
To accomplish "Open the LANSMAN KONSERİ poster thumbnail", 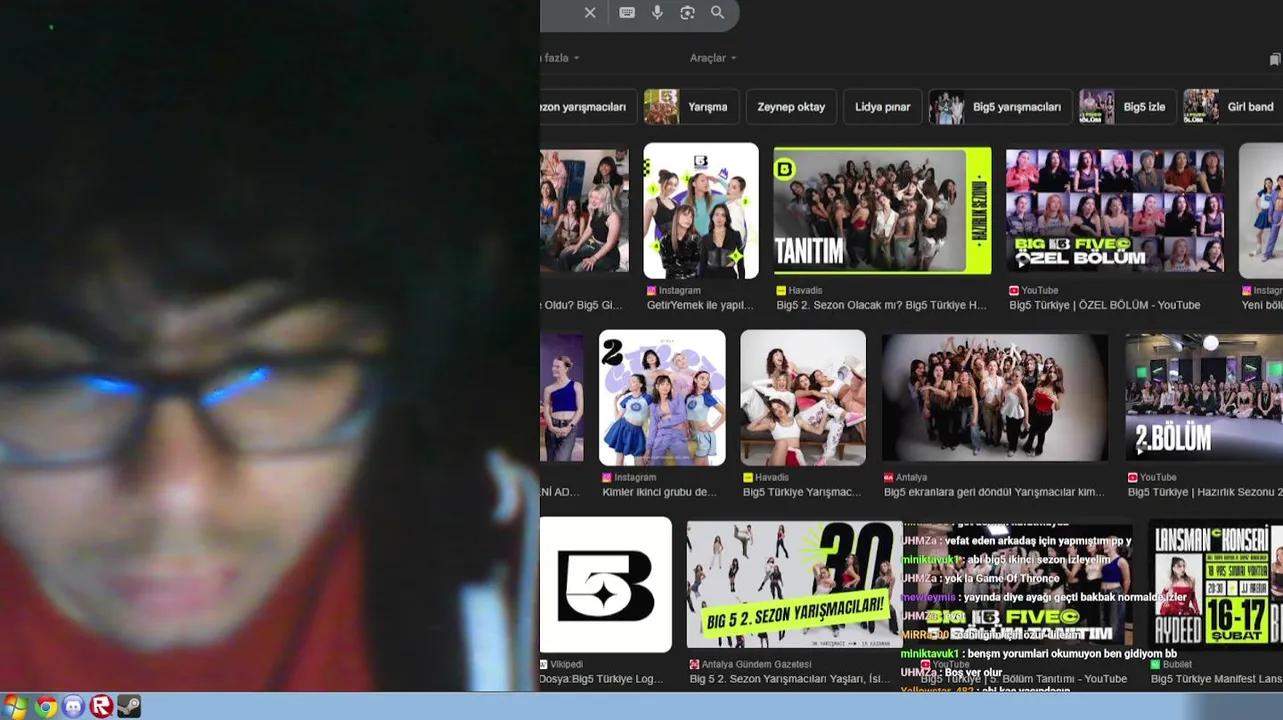I will [1215, 585].
